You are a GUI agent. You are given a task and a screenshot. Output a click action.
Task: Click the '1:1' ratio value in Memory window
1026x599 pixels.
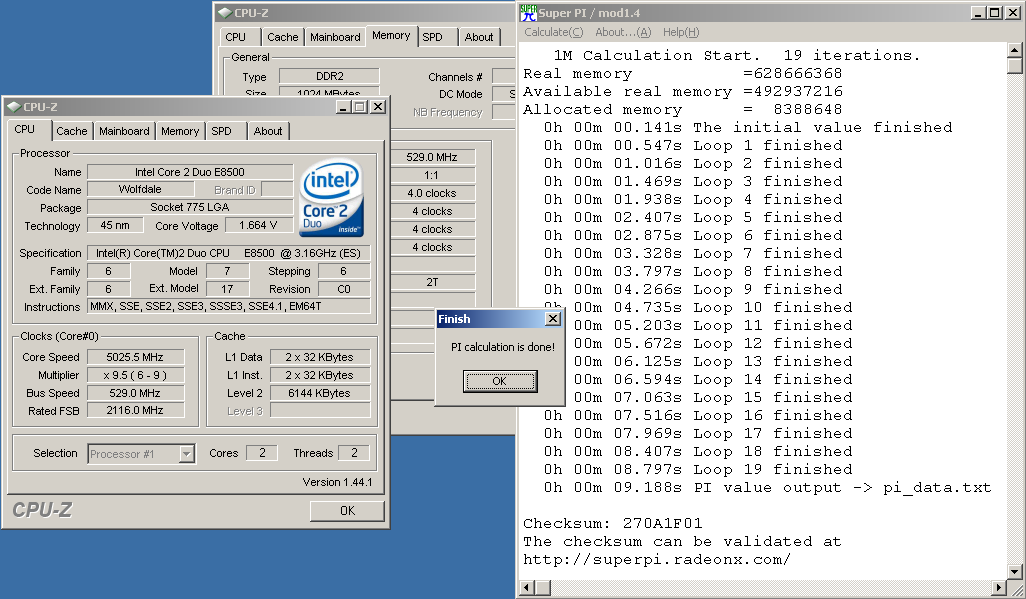(432, 175)
